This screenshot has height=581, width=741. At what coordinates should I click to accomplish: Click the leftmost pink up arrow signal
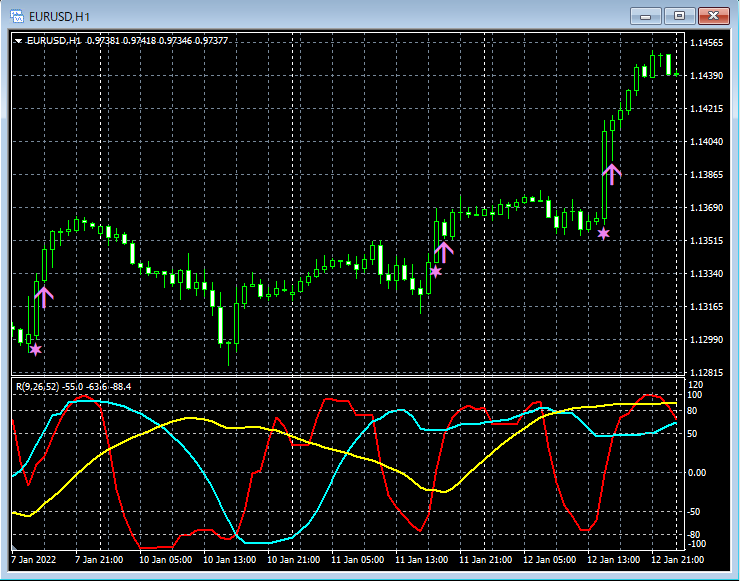[44, 295]
